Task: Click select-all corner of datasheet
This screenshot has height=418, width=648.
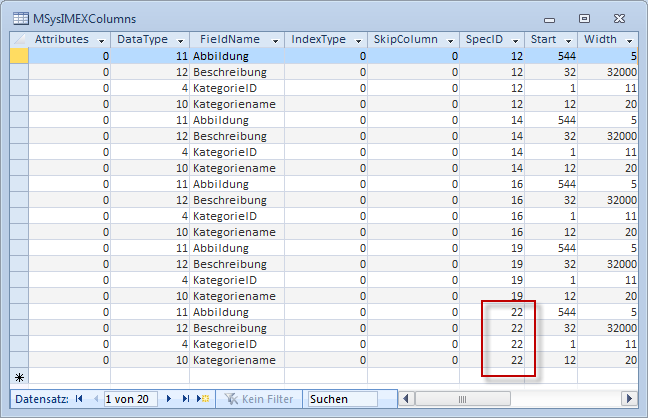Action: [19, 39]
